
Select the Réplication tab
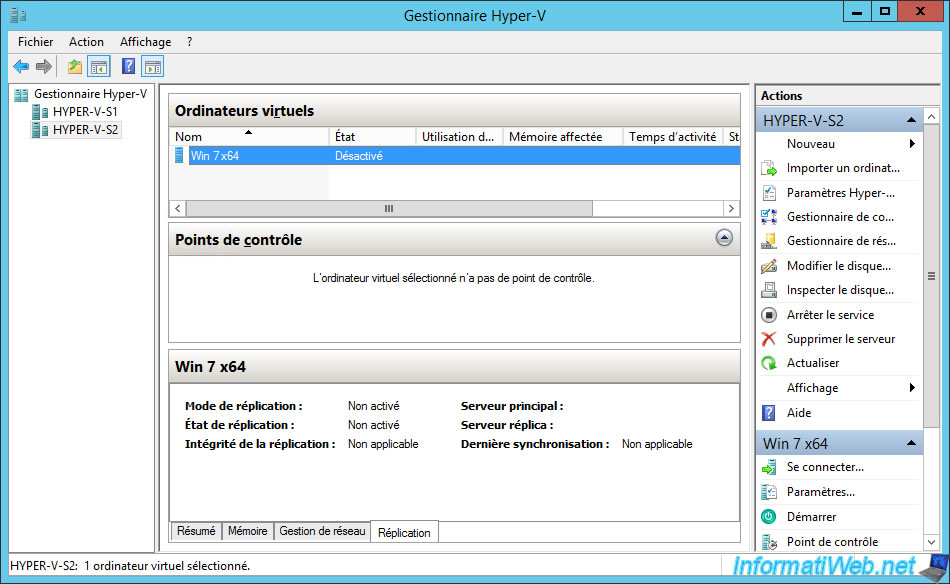click(404, 533)
